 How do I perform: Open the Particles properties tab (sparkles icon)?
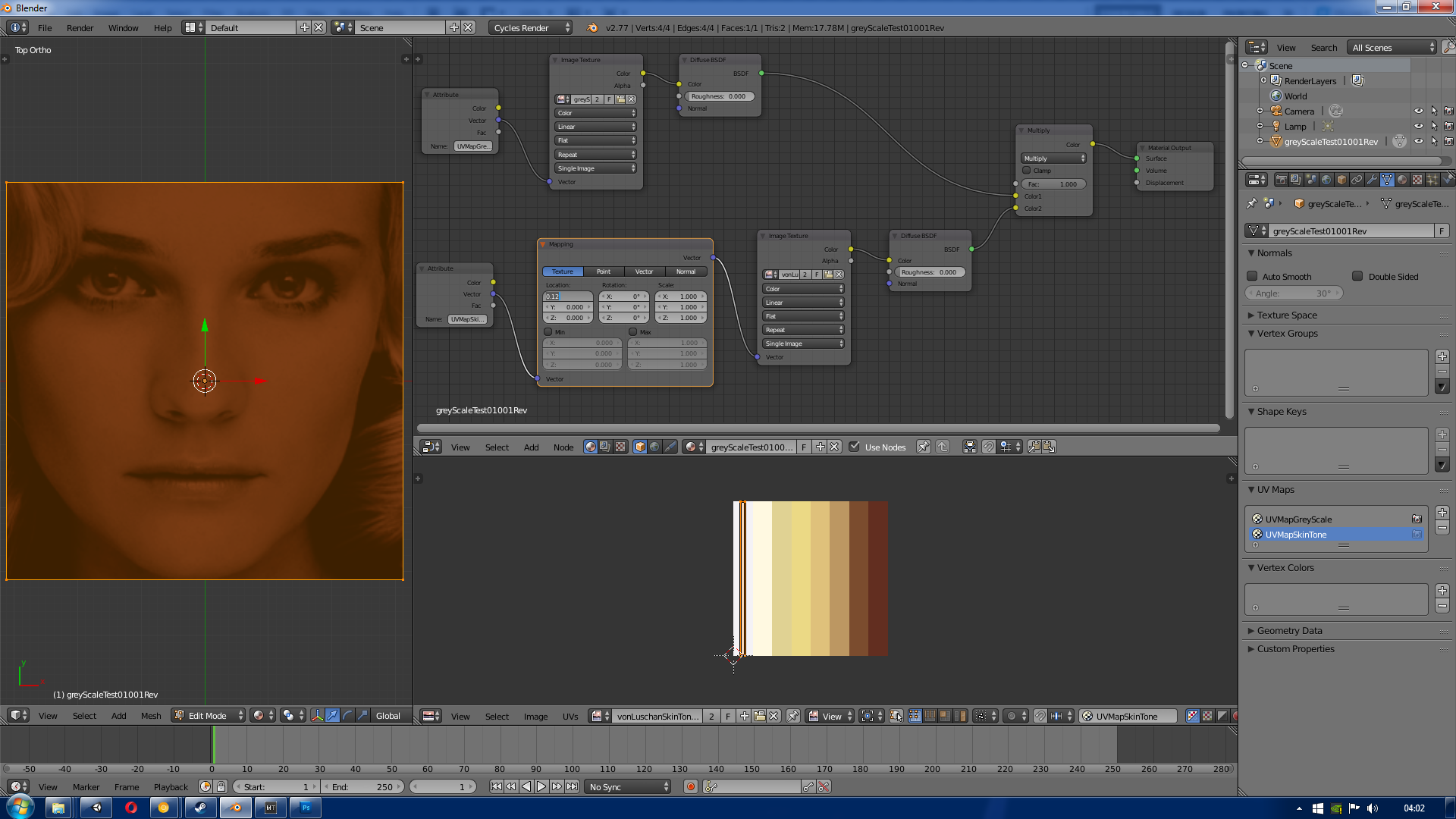(1432, 180)
